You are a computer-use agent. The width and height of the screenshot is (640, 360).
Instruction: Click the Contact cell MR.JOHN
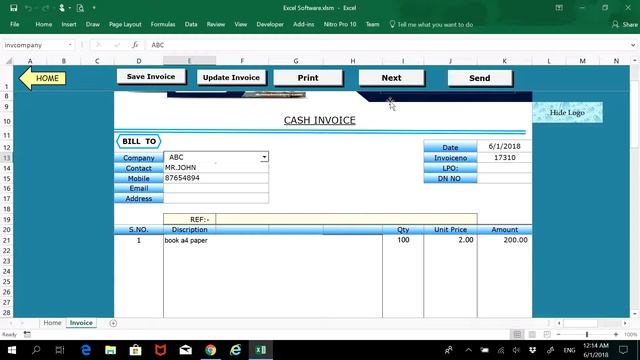[x=216, y=168]
